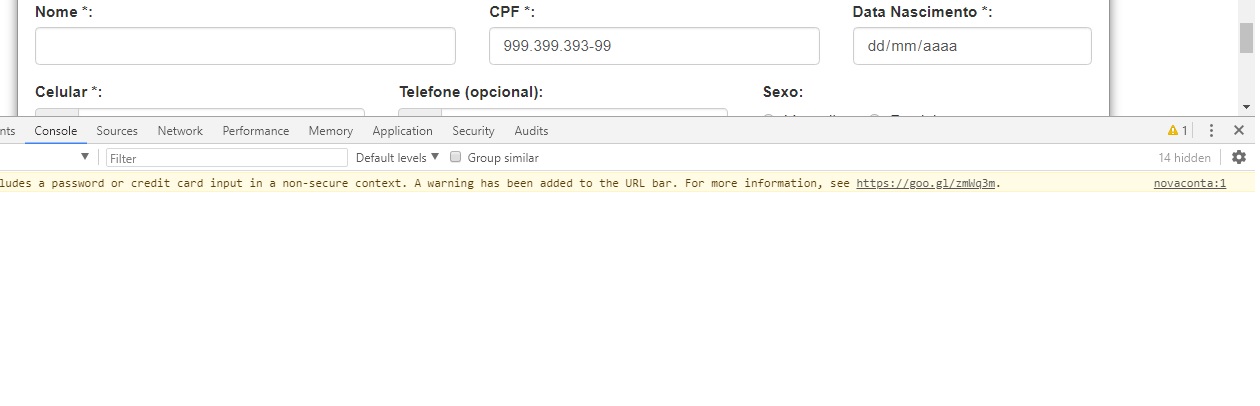The height and width of the screenshot is (406, 1260).
Task: Click the yellow warning count indicator
Action: [1178, 131]
